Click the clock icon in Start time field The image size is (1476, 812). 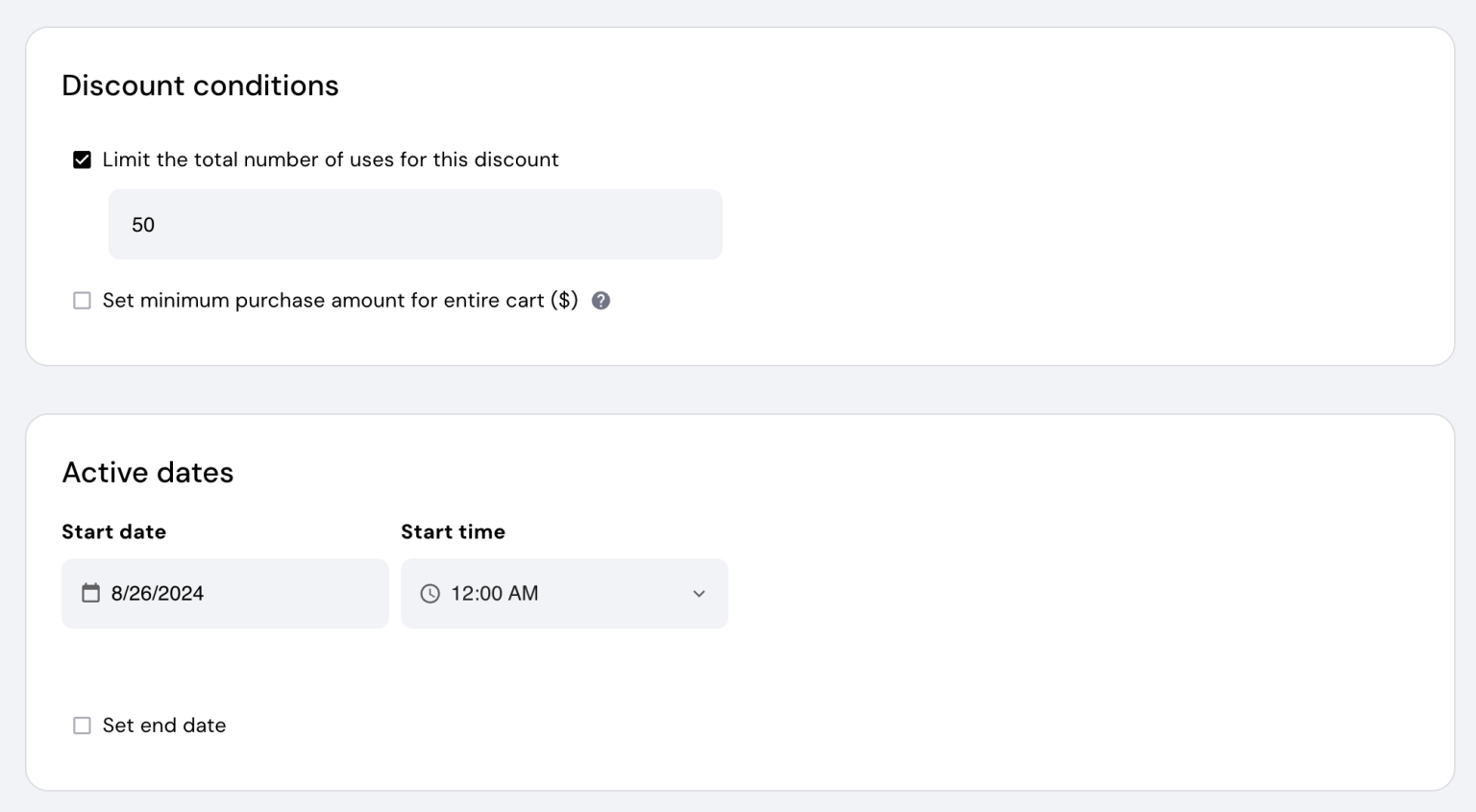point(429,593)
